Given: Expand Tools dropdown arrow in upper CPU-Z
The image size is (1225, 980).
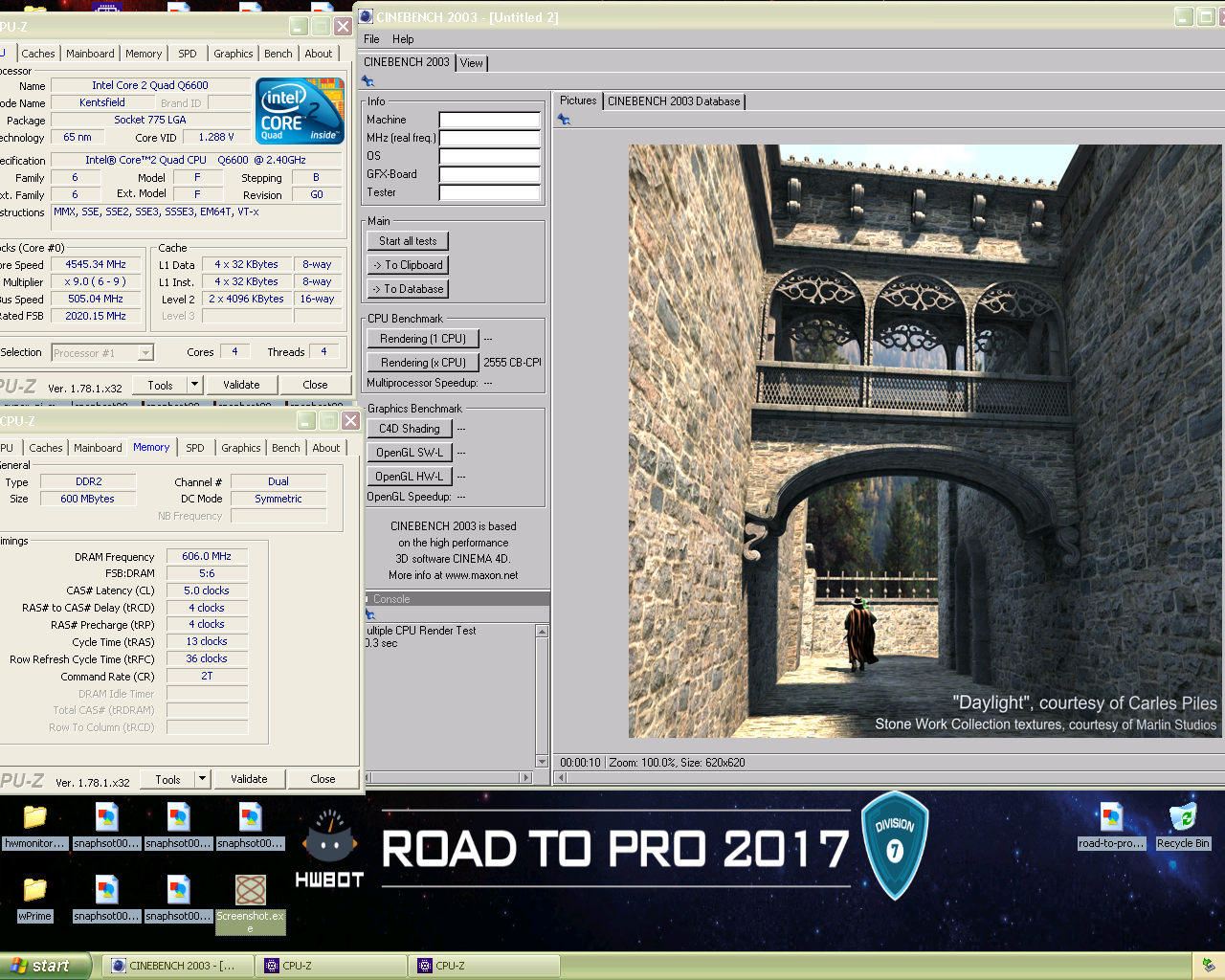Looking at the screenshot, I should (194, 385).
